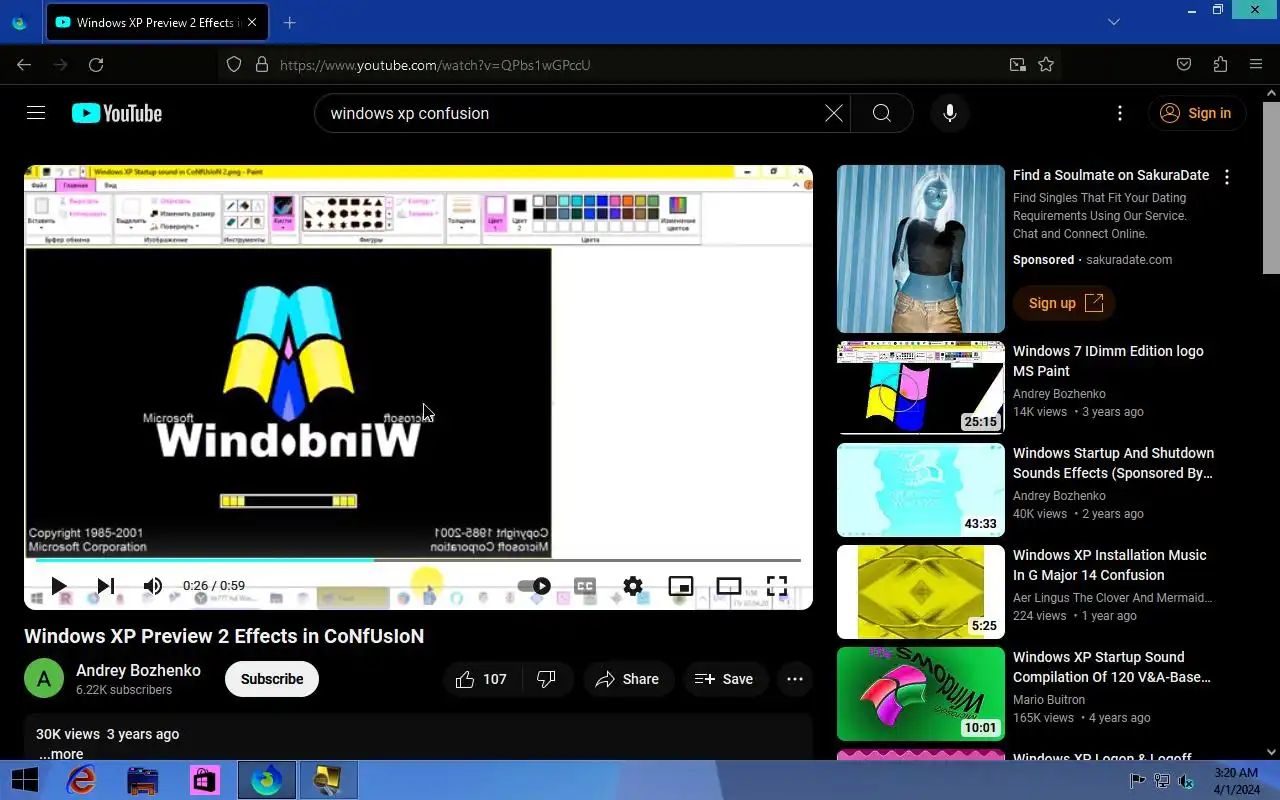1280x800 pixels.
Task: Open the Pocket save button
Action: [1184, 65]
